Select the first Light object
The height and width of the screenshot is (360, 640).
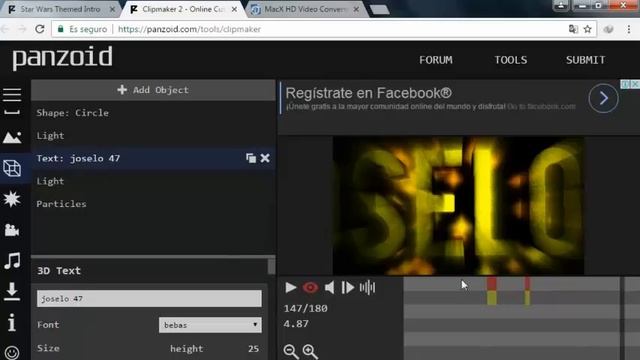point(153,136)
